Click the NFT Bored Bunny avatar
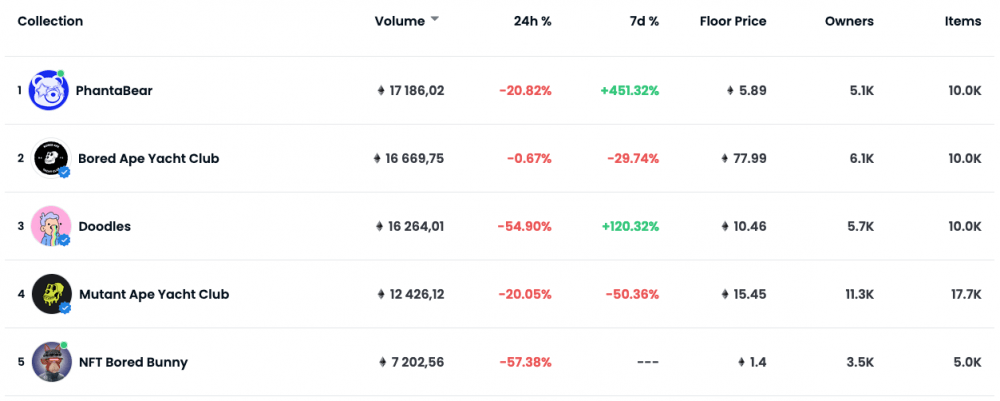Screen dimensions: 1000x401 point(50,362)
